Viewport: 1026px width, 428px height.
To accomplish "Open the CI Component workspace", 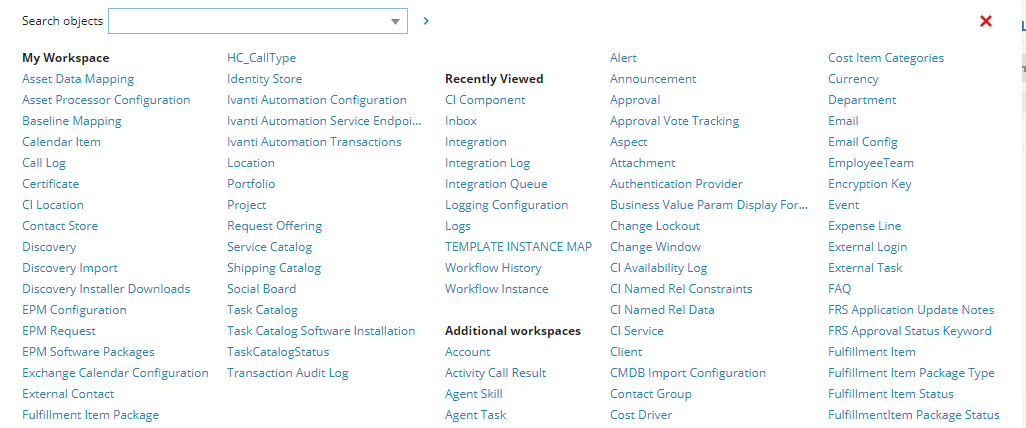I will click(485, 100).
